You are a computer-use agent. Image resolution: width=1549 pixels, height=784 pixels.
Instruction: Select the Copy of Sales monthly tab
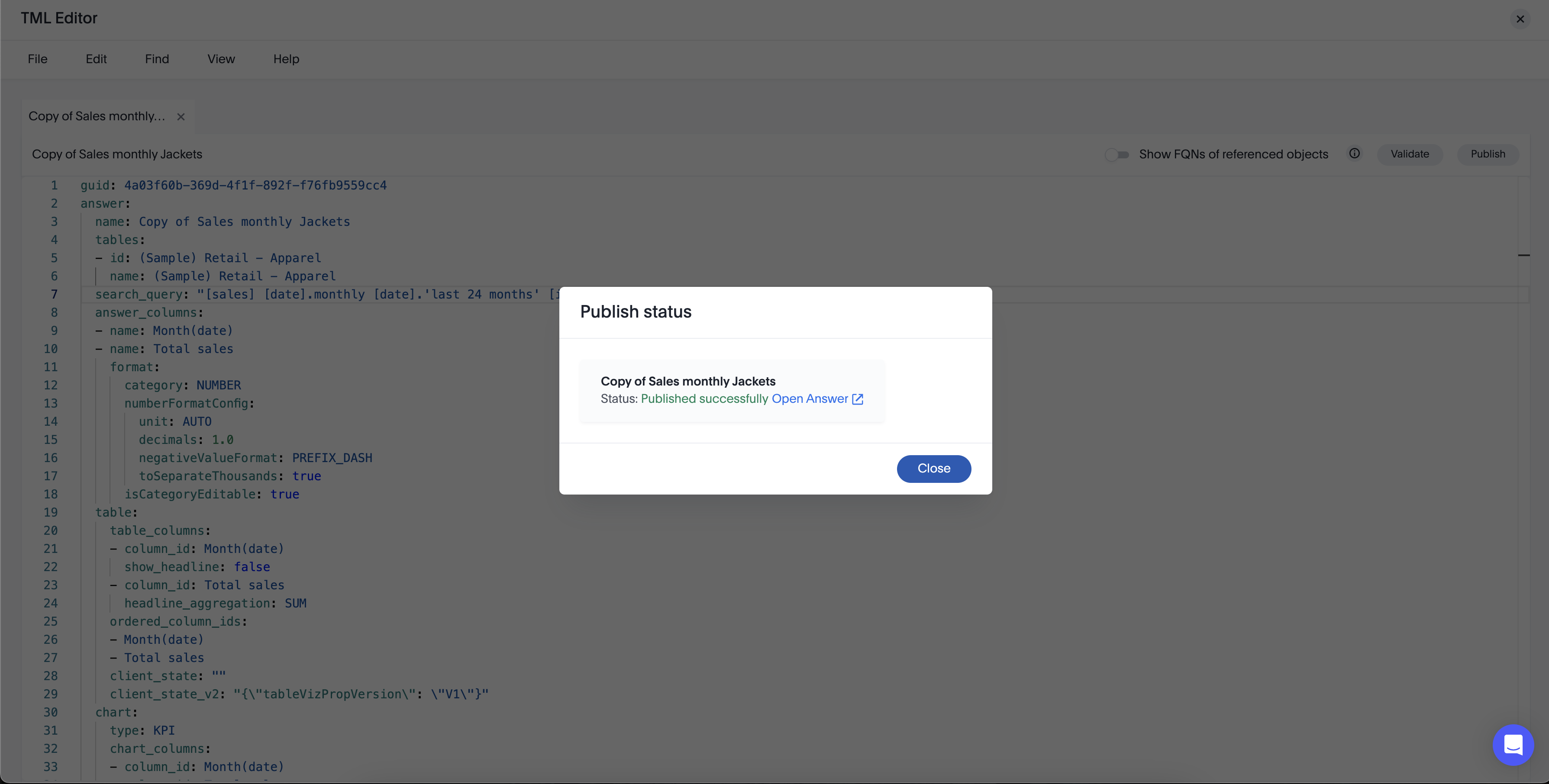pos(96,116)
